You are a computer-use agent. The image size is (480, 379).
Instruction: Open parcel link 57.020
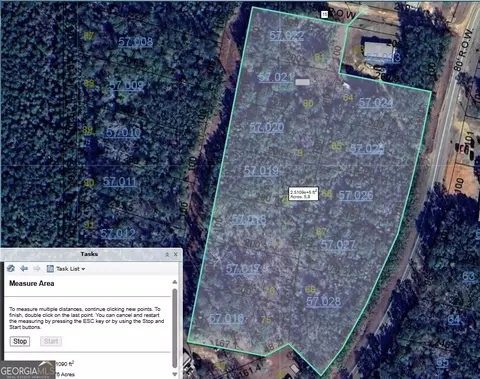[267, 127]
